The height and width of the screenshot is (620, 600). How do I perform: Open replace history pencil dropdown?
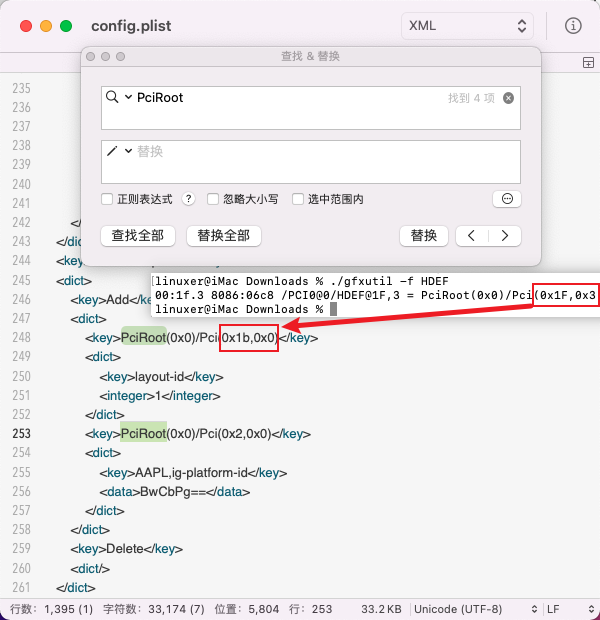119,151
